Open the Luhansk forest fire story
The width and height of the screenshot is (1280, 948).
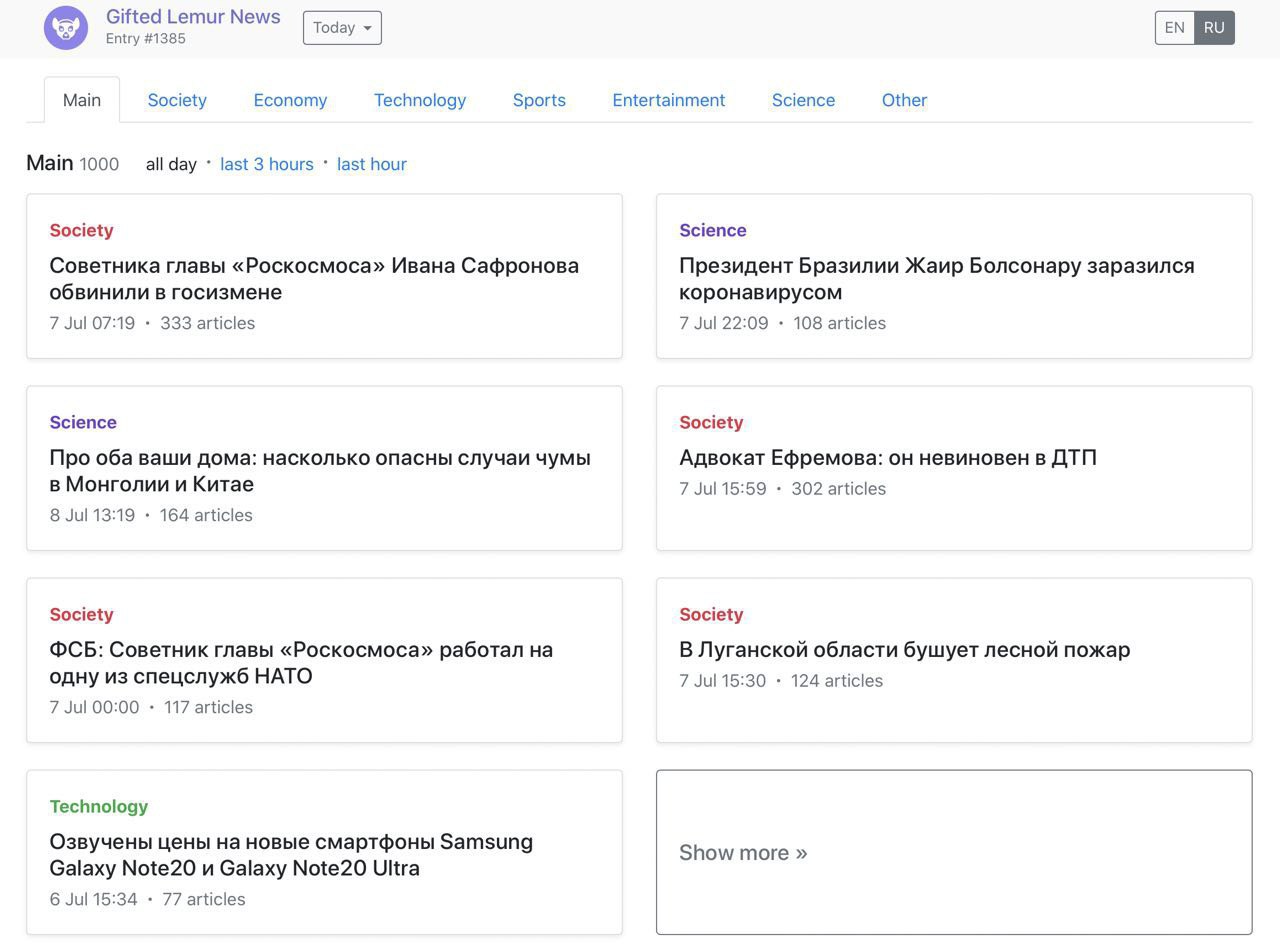pos(904,650)
